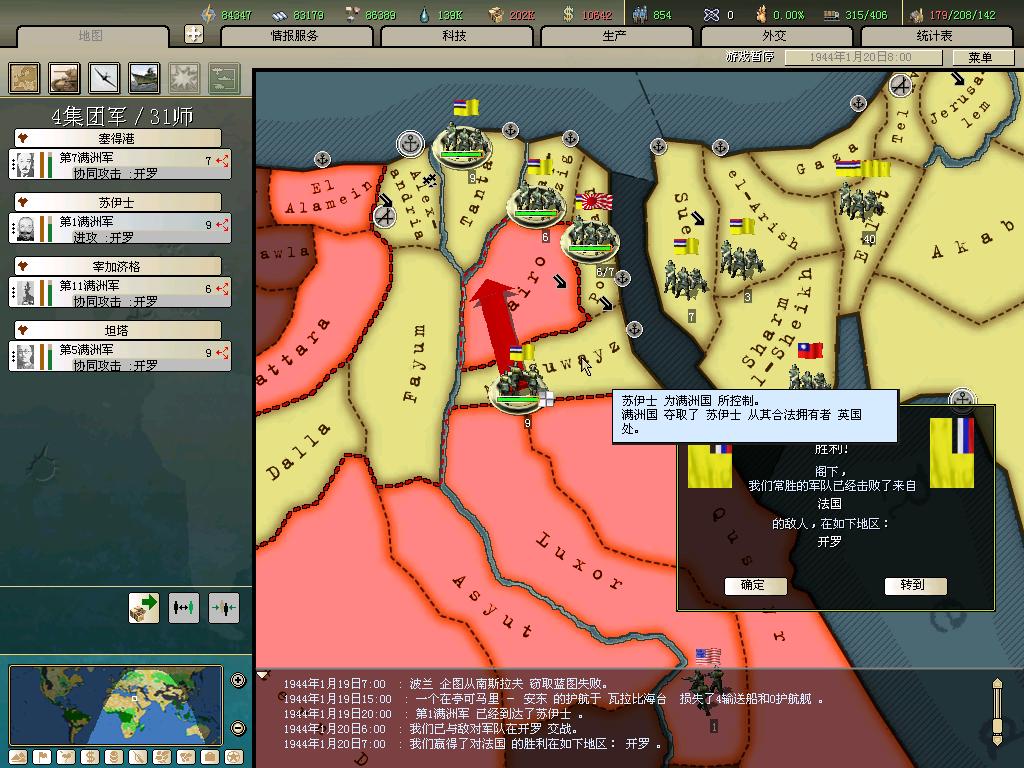Click red split arrows on 第5满洲军 row
Image resolution: width=1024 pixels, height=768 pixels.
[x=223, y=353]
